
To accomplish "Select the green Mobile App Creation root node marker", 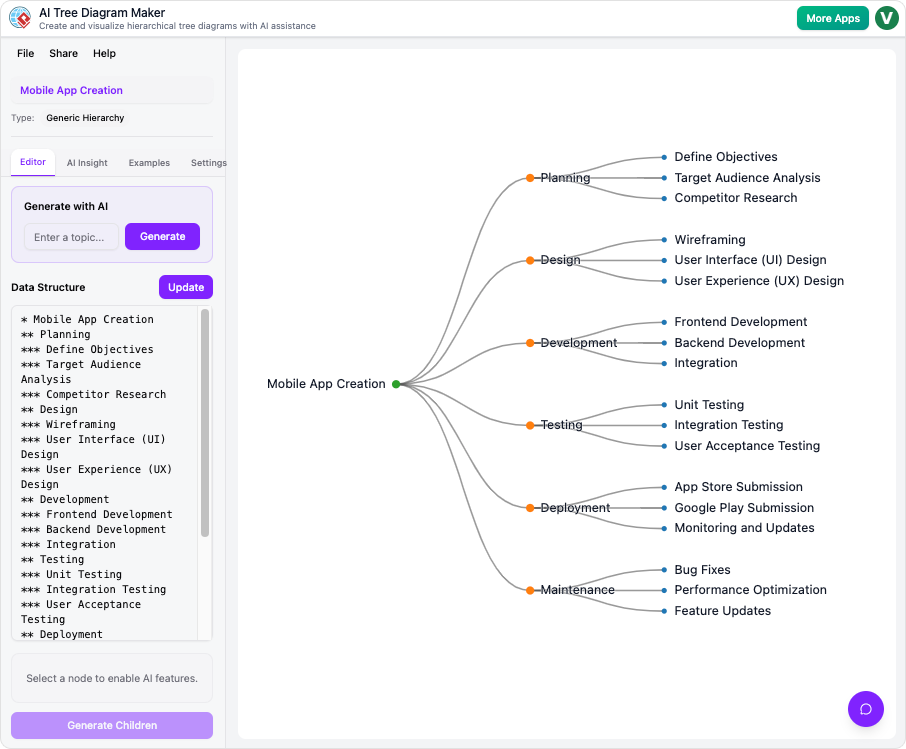I will pyautogui.click(x=397, y=383).
